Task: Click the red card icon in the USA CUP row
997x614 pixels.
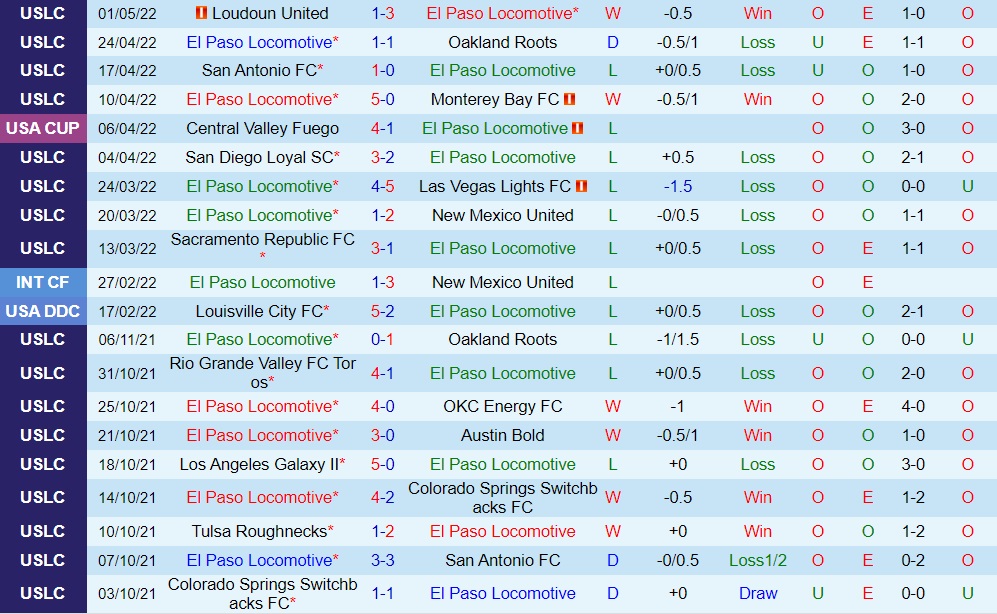Action: tap(577, 129)
